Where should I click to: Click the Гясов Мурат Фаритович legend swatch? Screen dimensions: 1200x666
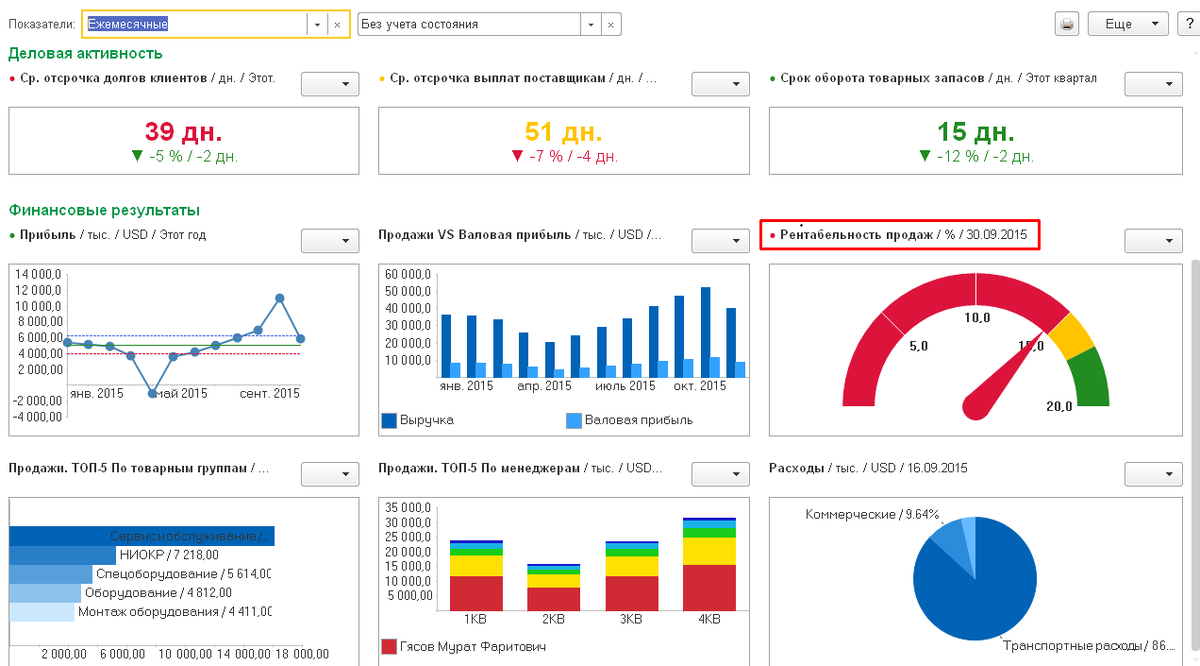click(389, 647)
